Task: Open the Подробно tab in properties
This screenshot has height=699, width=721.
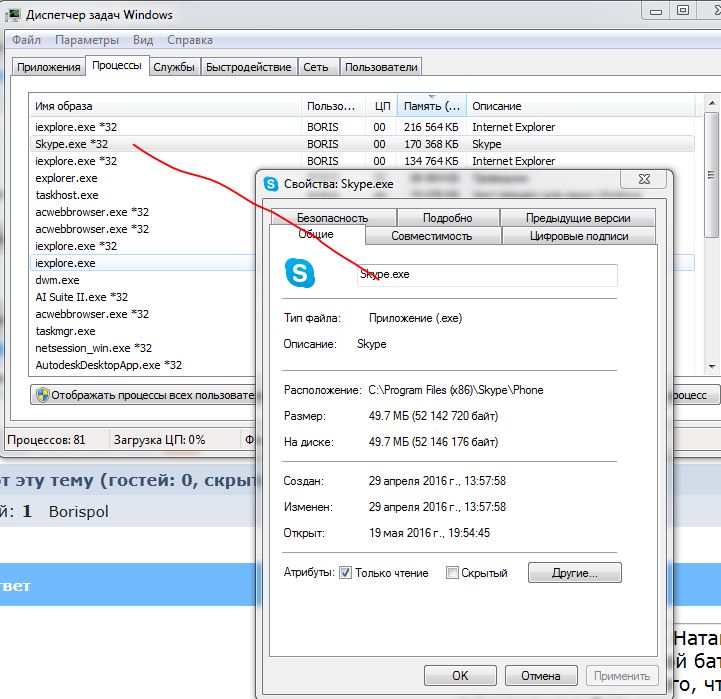Action: [x=448, y=218]
